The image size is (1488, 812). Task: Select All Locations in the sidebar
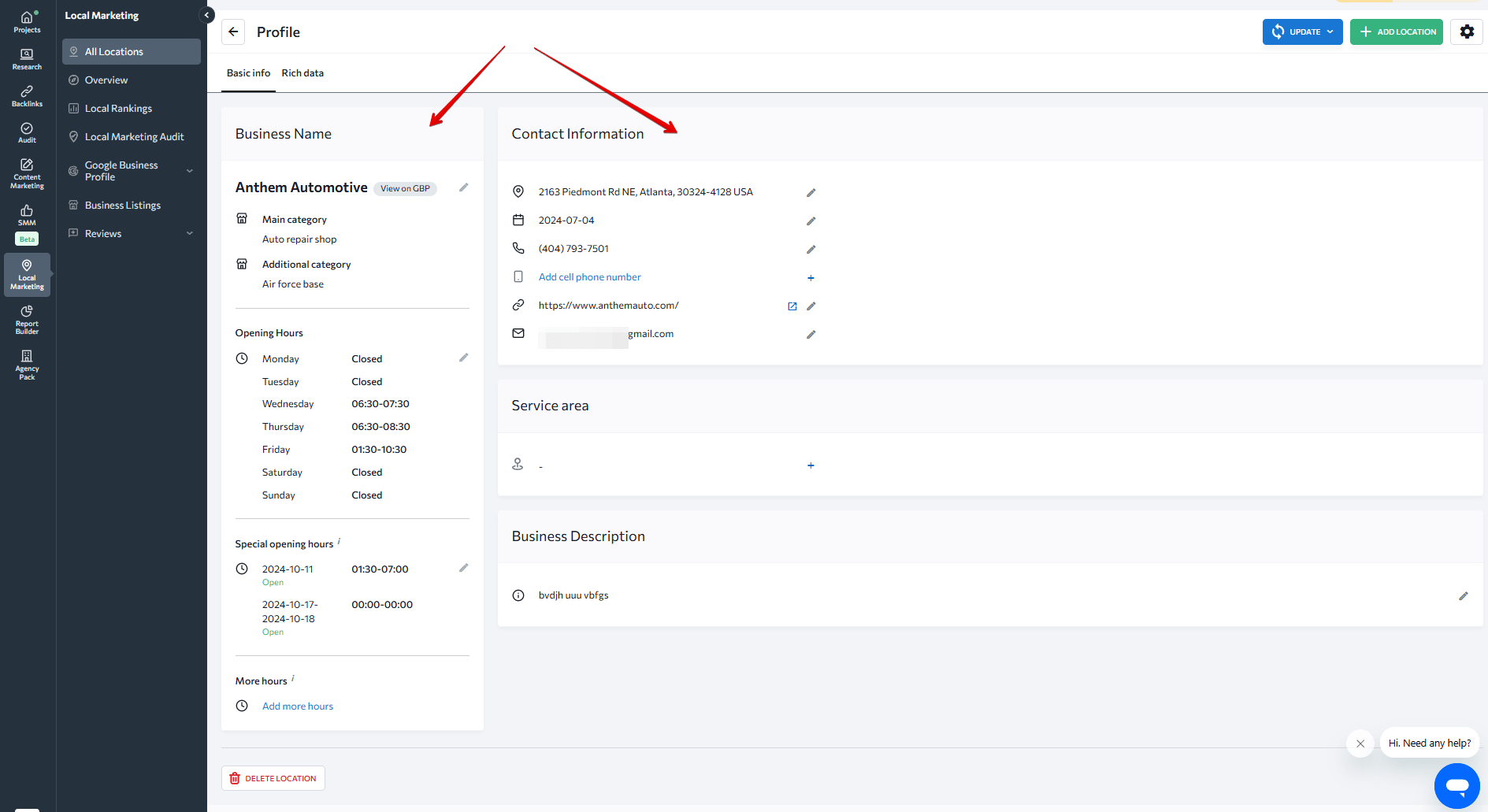132,51
